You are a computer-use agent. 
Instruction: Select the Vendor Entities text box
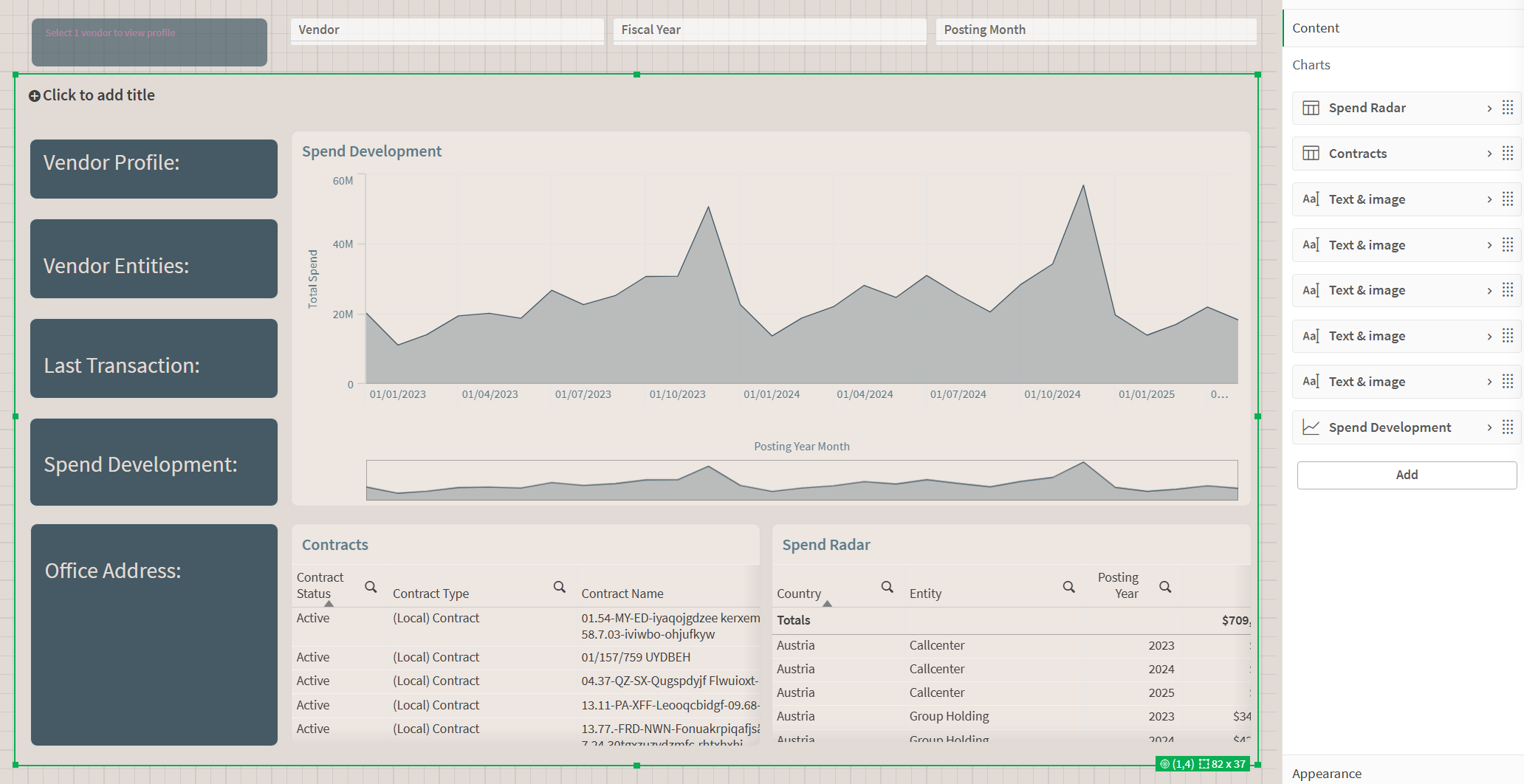154,259
